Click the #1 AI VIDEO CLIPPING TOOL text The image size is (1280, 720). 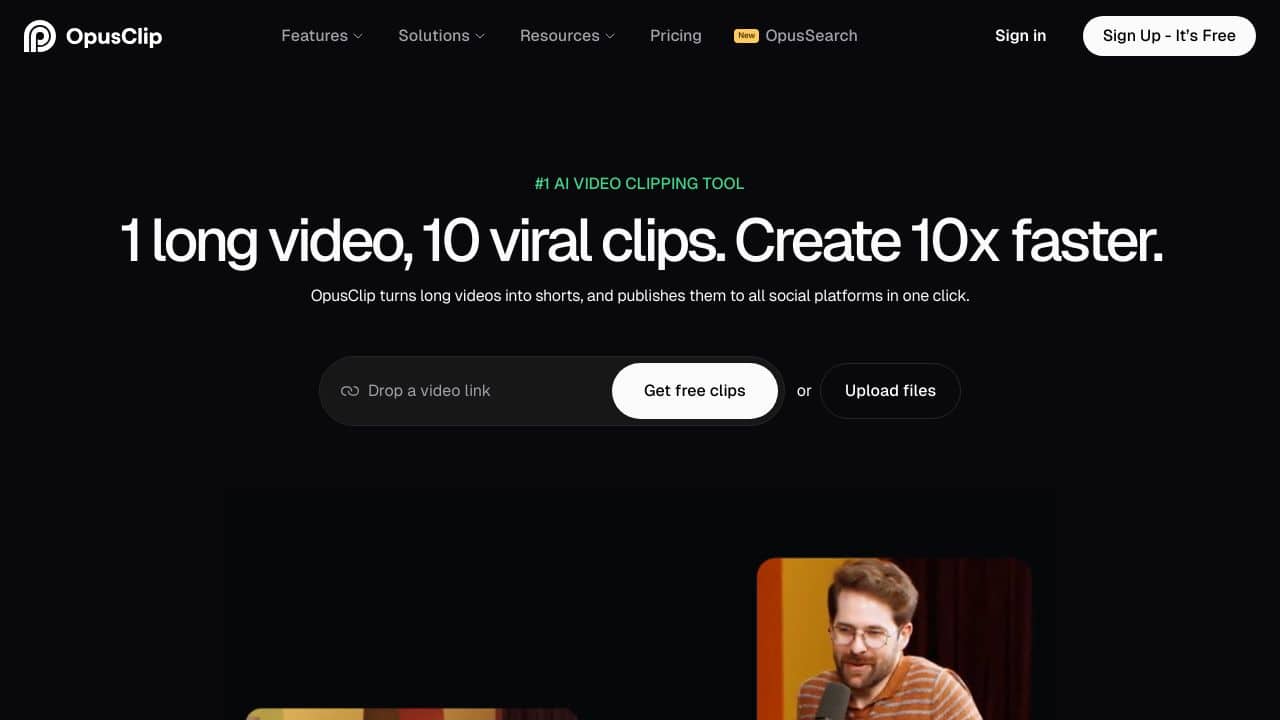pos(640,184)
